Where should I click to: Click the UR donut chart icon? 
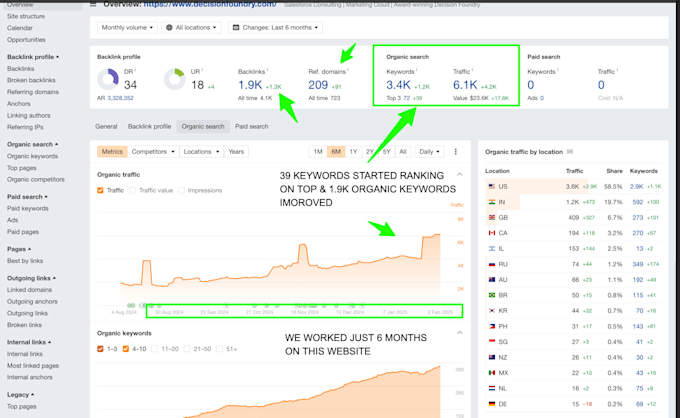[x=175, y=79]
